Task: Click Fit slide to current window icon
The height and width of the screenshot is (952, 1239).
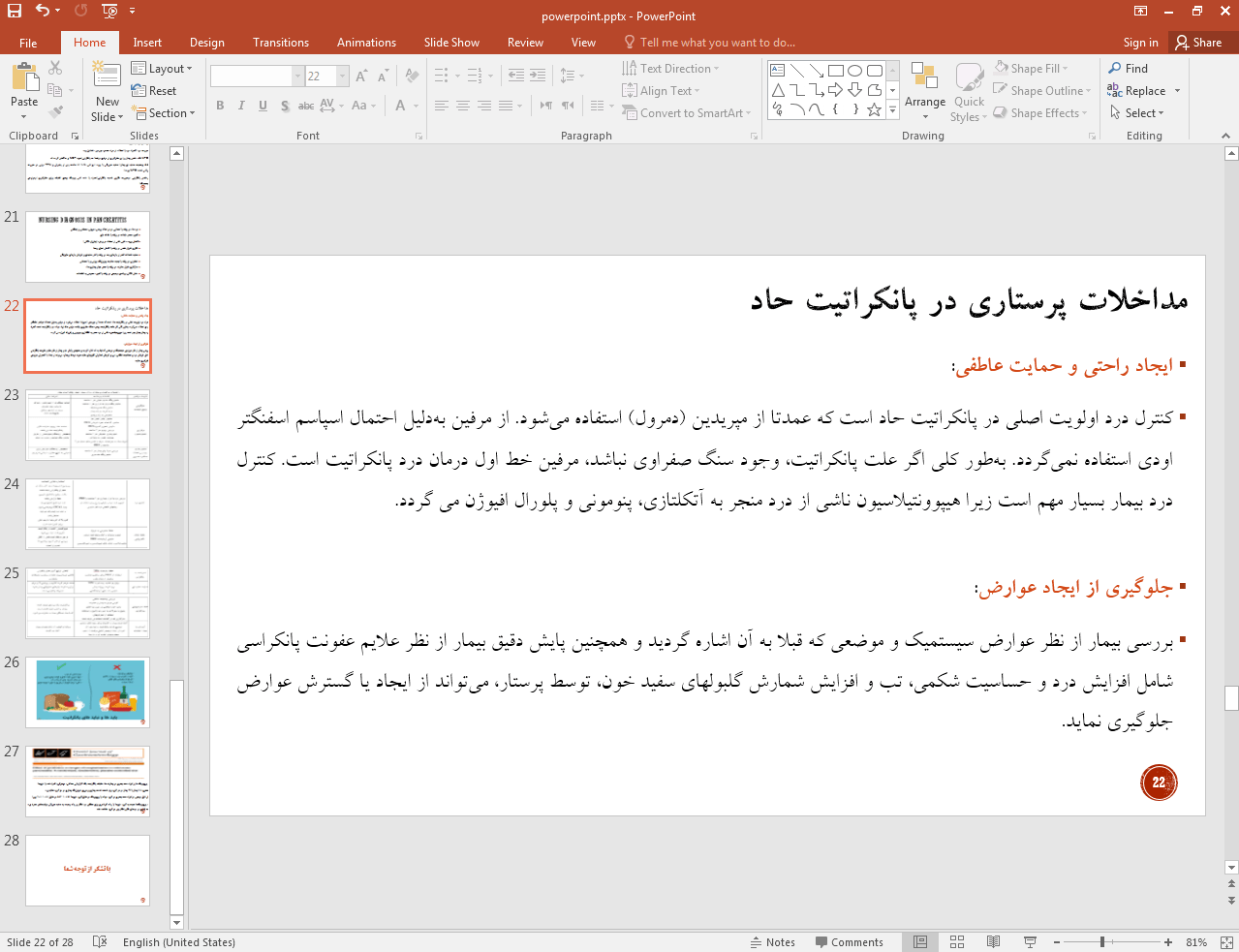Action: [x=1226, y=942]
